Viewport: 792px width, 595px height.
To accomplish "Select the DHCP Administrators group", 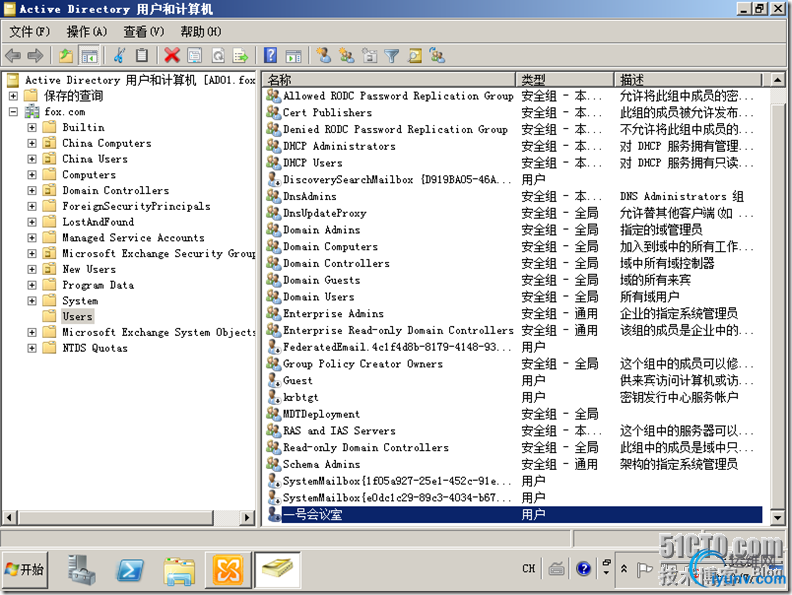I will (339, 146).
